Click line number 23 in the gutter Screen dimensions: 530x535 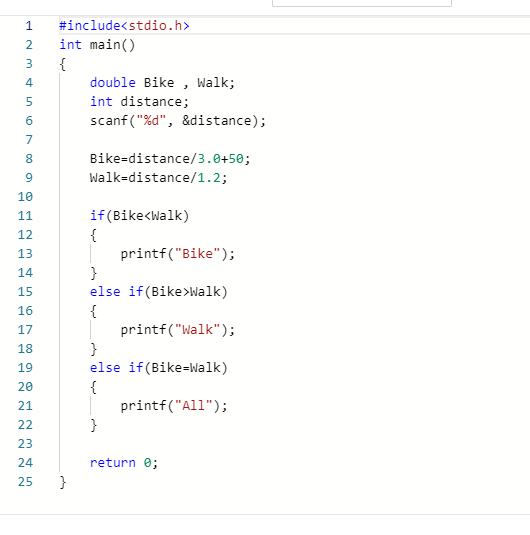coord(25,444)
